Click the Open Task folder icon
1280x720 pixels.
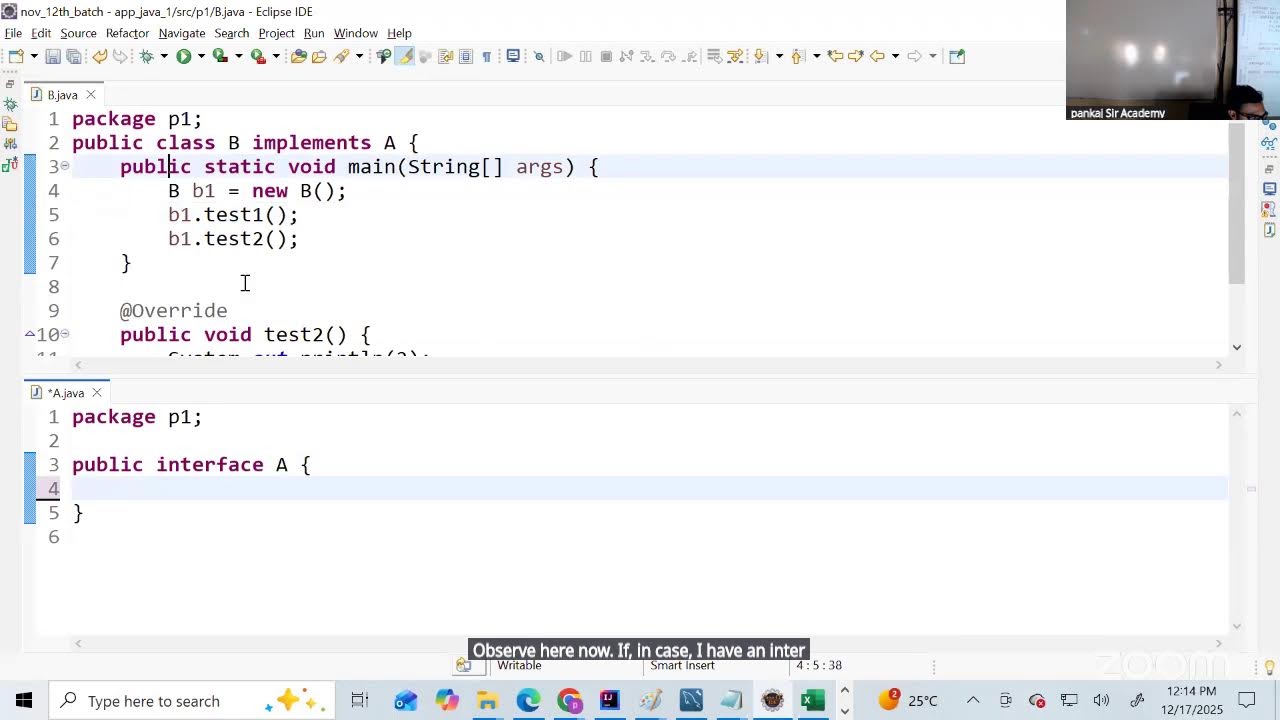(319, 56)
